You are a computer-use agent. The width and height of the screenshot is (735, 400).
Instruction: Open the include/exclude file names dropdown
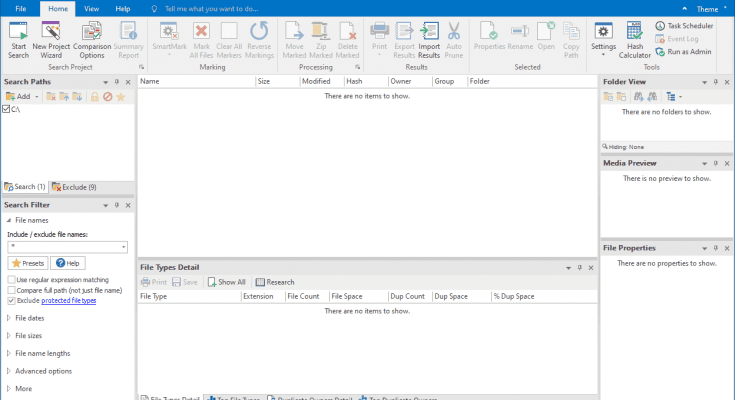click(123, 246)
